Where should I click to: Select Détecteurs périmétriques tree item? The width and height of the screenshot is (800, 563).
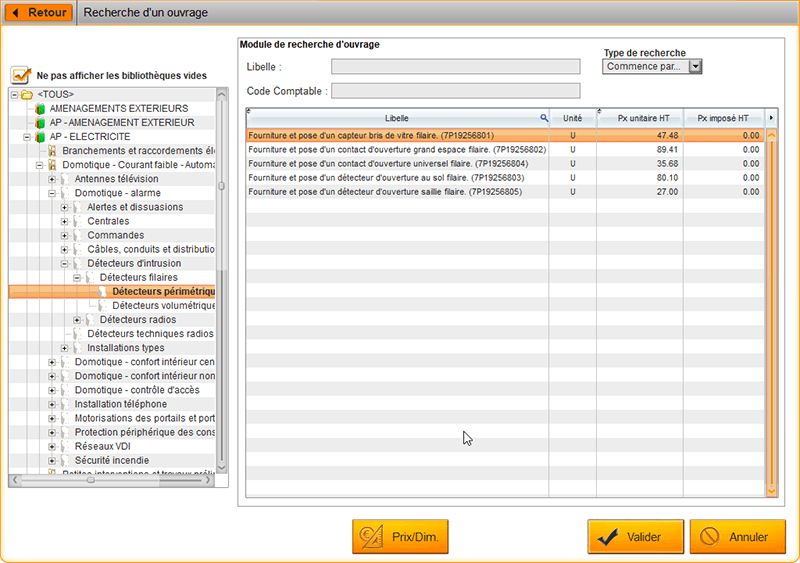[163, 291]
